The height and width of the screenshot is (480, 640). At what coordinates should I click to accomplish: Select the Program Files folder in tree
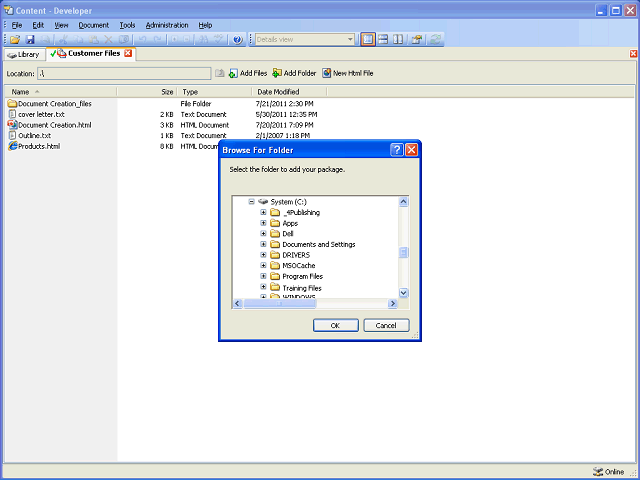302,276
